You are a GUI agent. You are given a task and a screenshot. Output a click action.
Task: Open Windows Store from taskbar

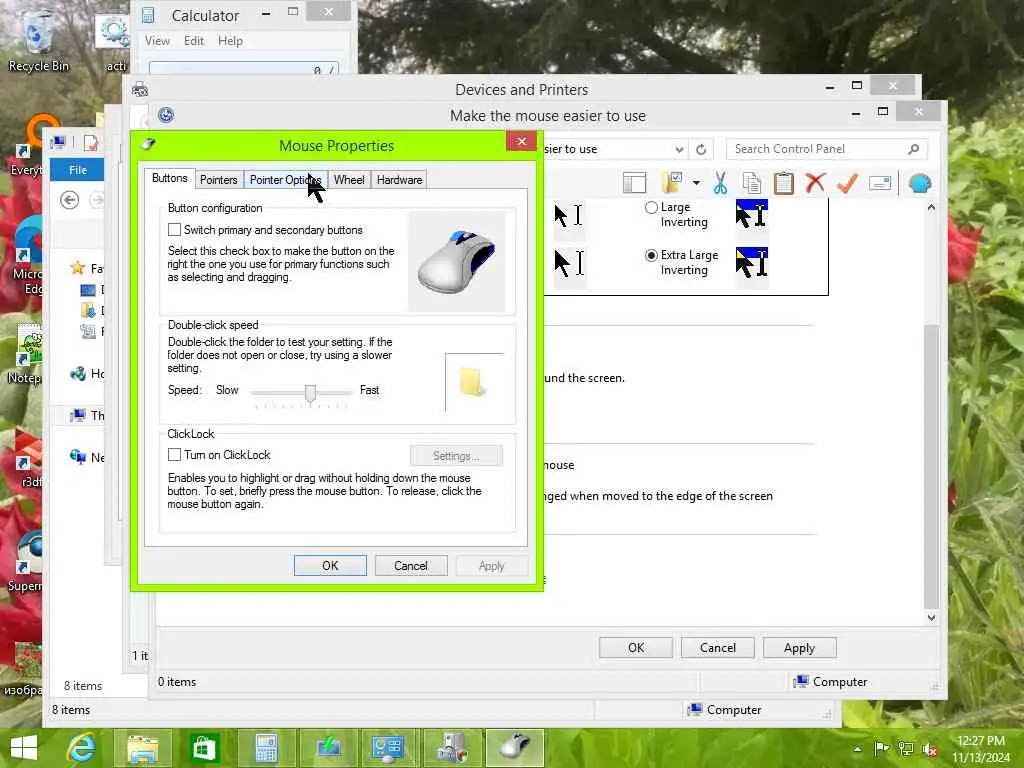[204, 748]
